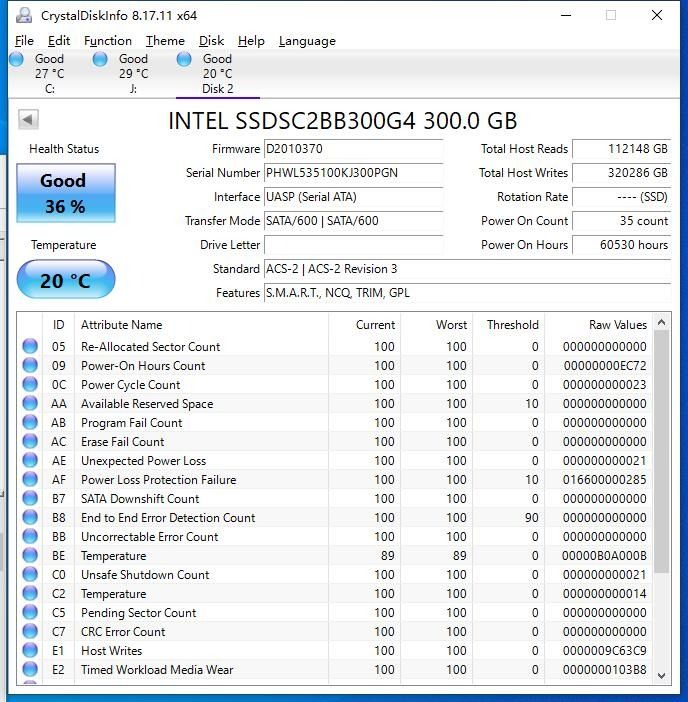Image resolution: width=688 pixels, height=702 pixels.
Task: Select the Disk 2 tab
Action: [218, 73]
